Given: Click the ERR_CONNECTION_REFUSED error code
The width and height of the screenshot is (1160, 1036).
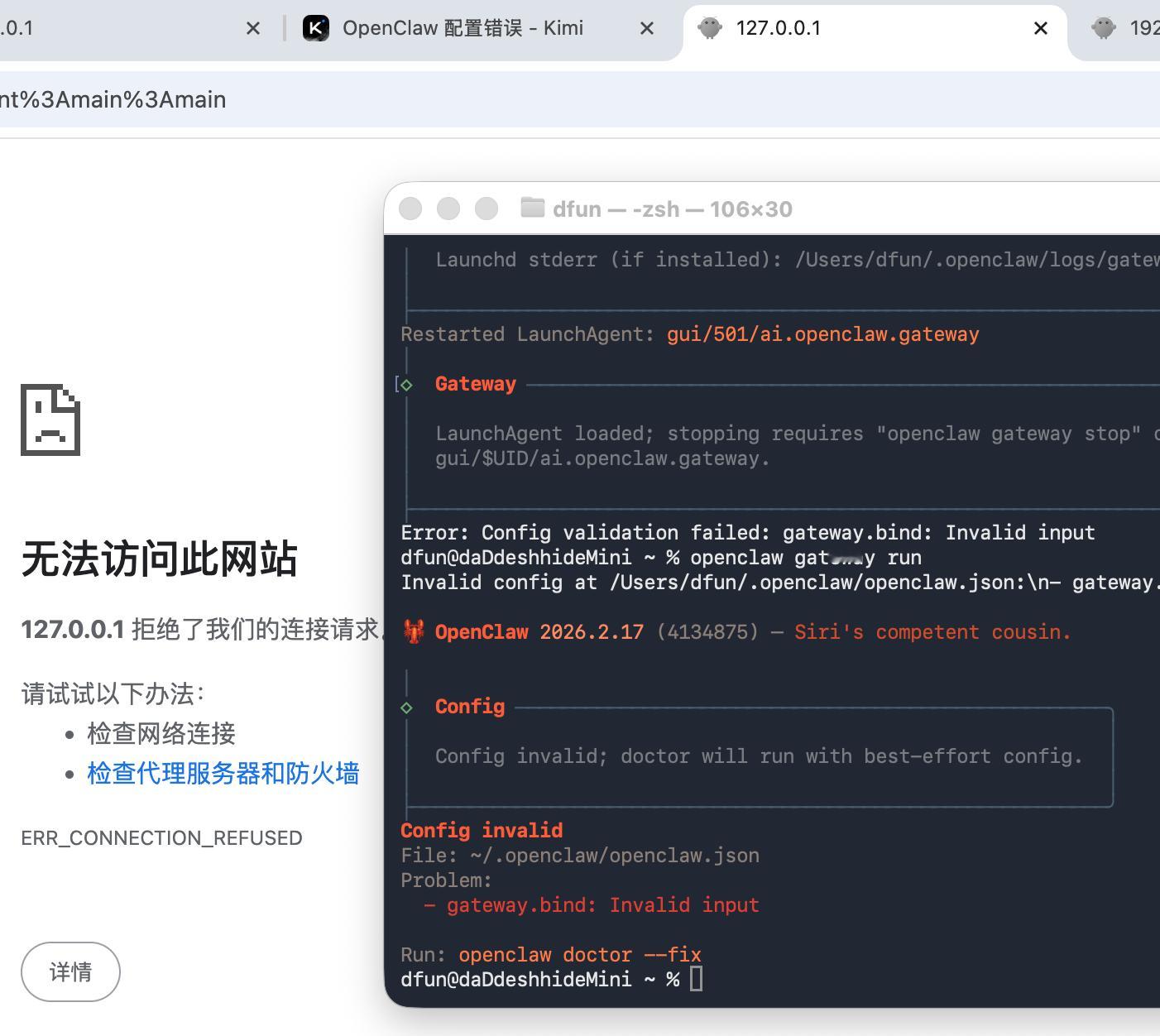Looking at the screenshot, I should (x=161, y=838).
